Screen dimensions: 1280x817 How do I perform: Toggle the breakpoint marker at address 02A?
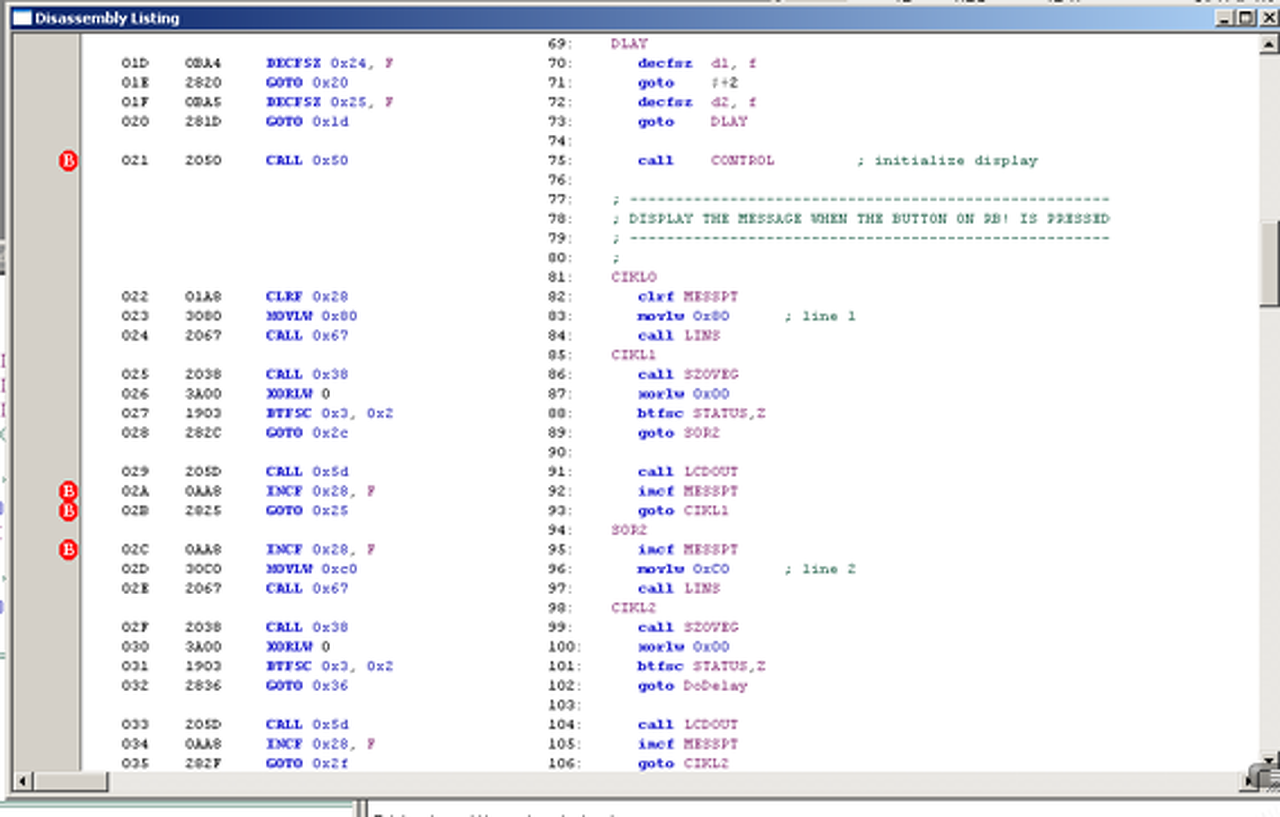tap(68, 491)
